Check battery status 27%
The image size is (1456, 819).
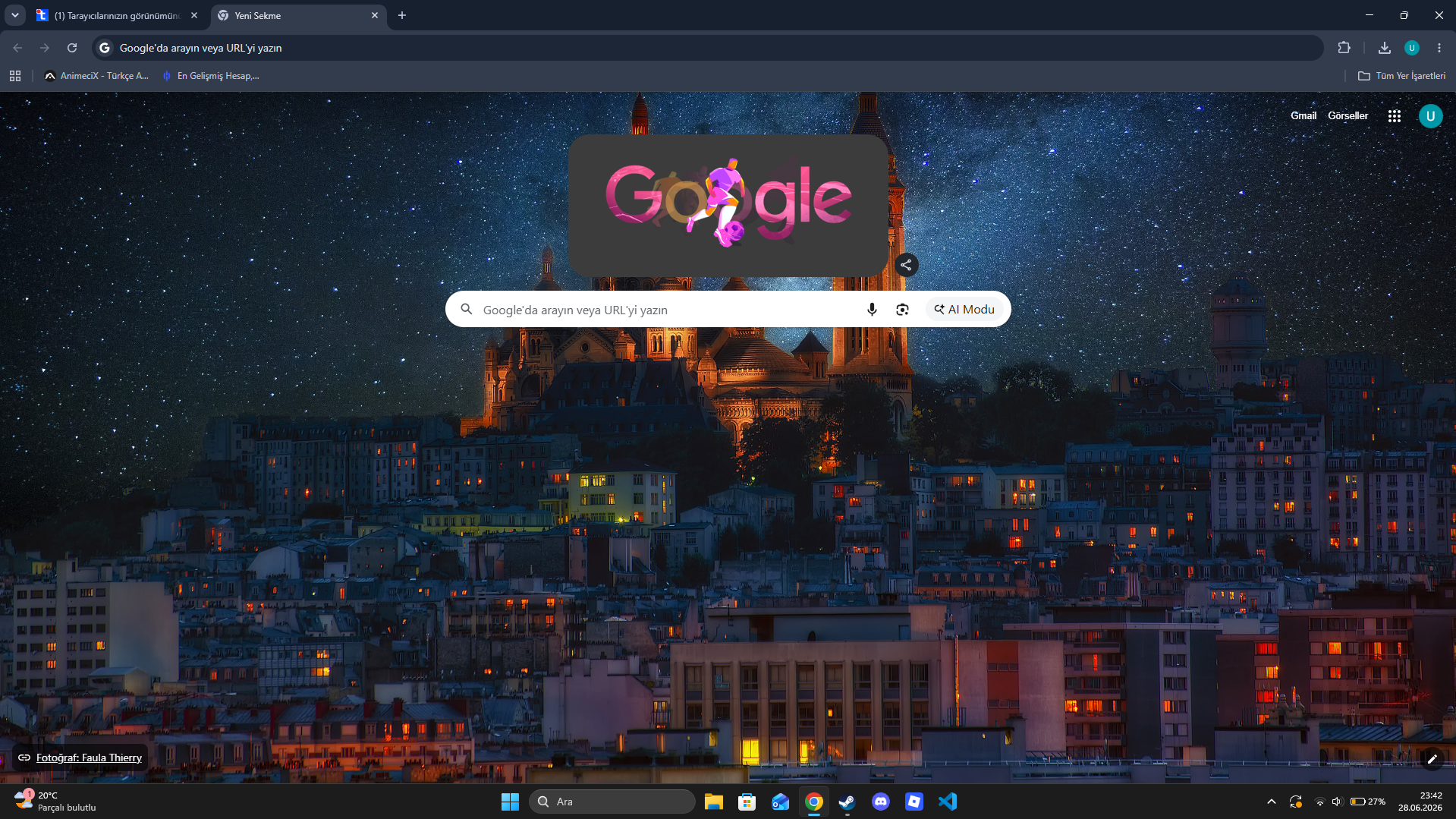(1368, 802)
